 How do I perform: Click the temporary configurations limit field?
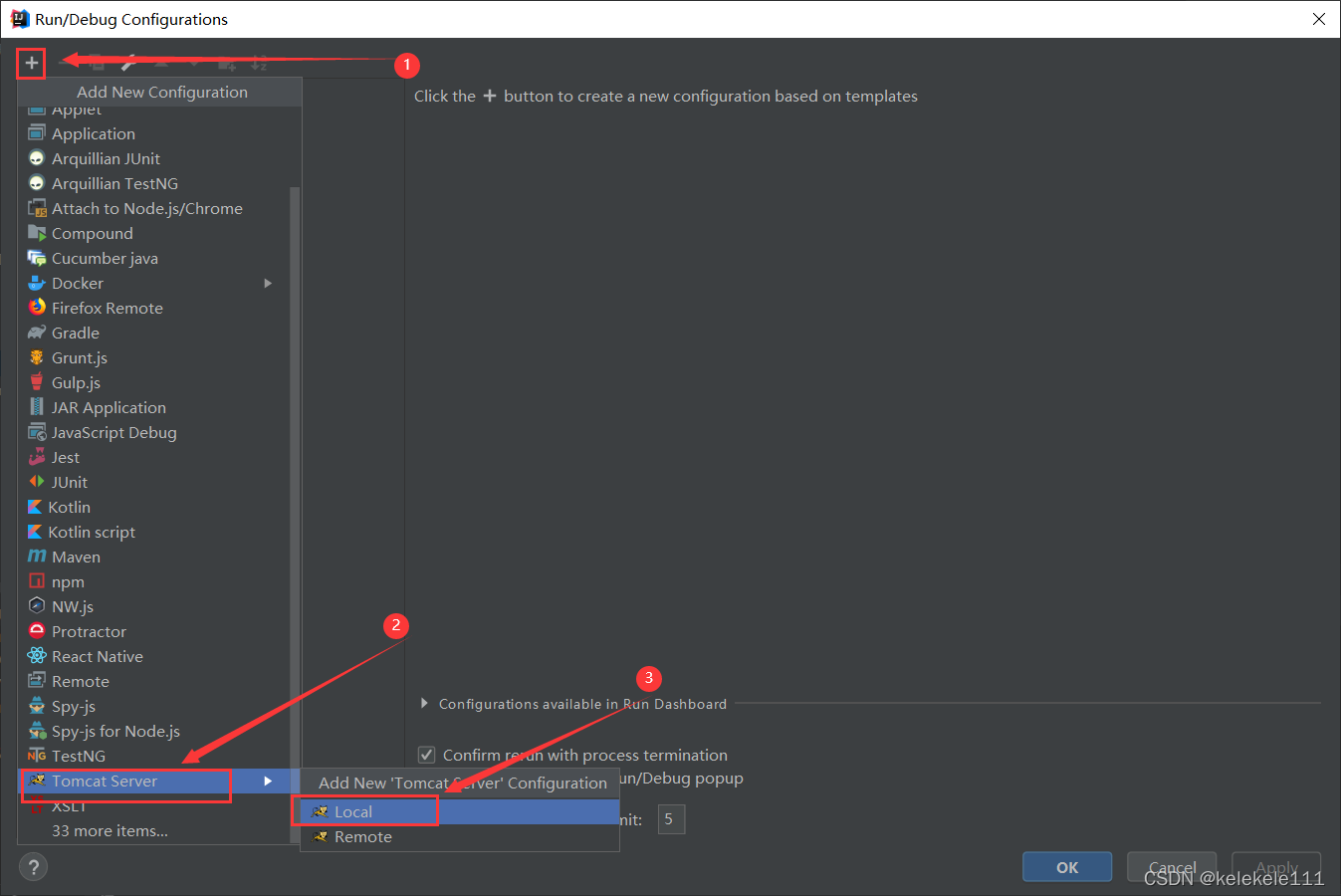click(671, 819)
